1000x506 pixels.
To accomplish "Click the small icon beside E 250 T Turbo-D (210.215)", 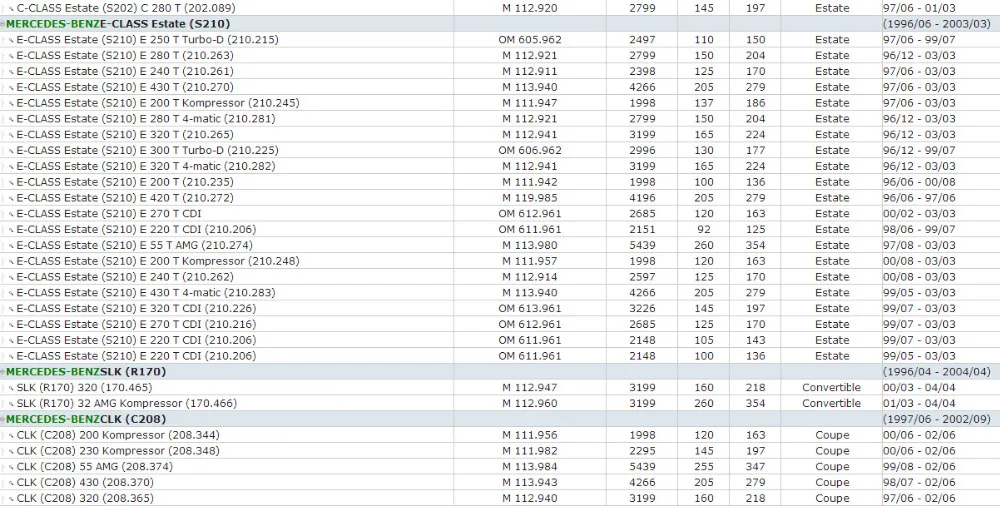I will [11, 41].
